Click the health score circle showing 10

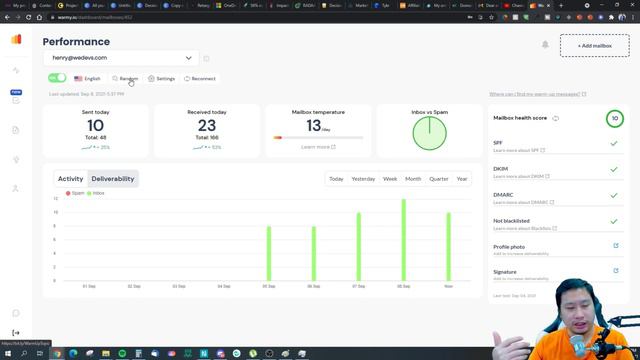pyautogui.click(x=615, y=118)
